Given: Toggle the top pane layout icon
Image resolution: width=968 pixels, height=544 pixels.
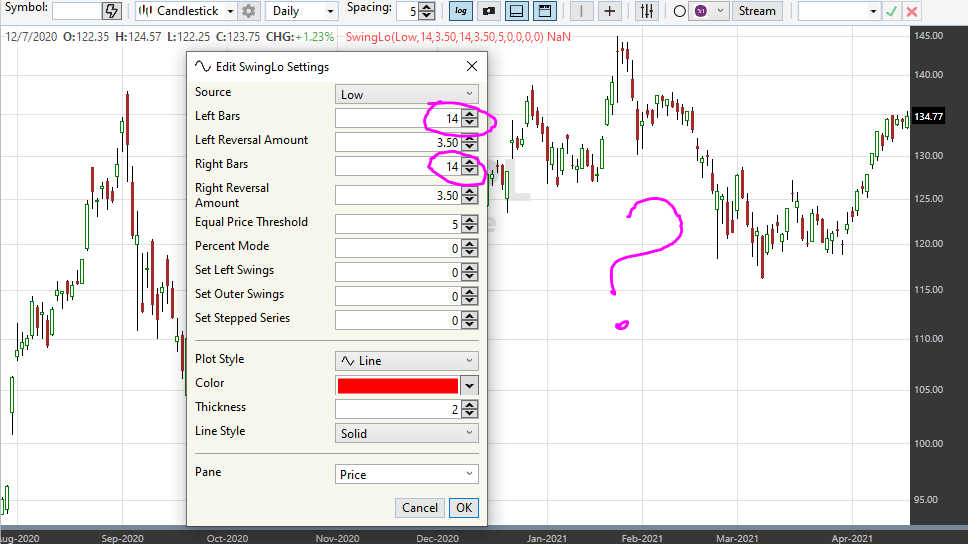Looking at the screenshot, I should pos(544,11).
